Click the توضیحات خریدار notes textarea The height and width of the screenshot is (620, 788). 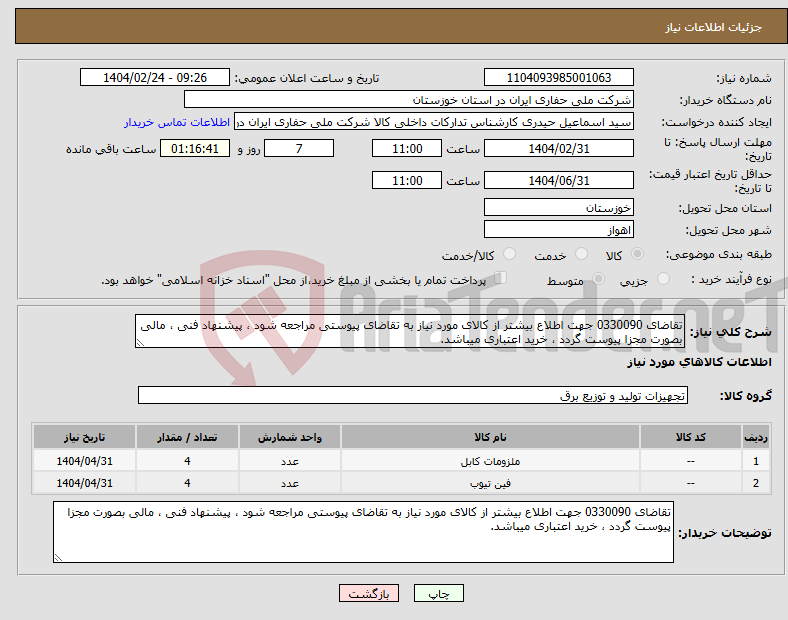point(363,532)
